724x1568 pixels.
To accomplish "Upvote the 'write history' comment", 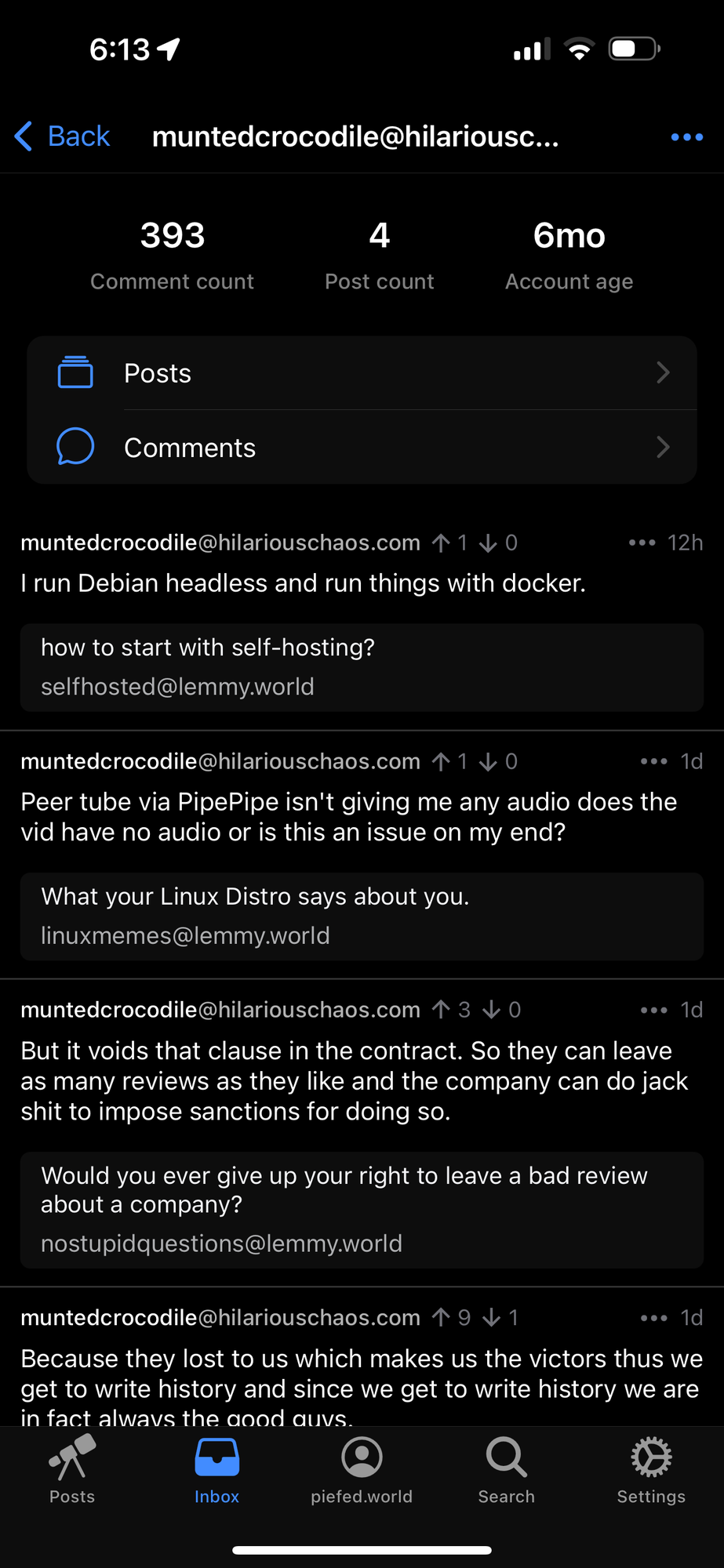I will tap(442, 1318).
